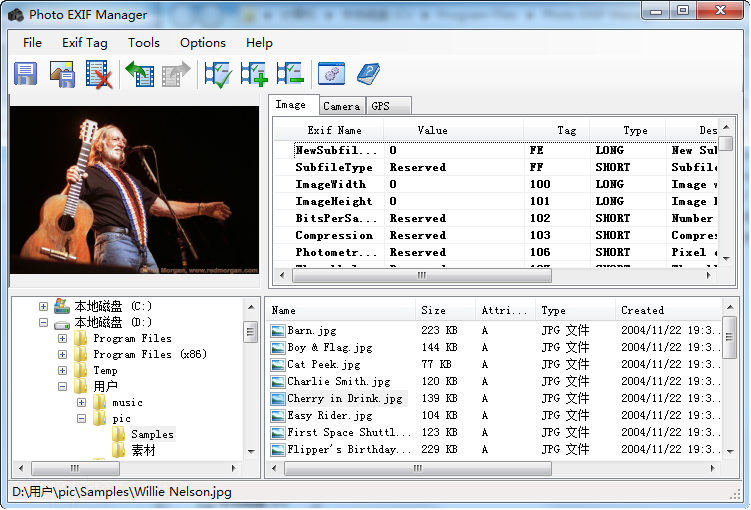Sort files by Size column header
This screenshot has height=510, width=751.
point(433,311)
